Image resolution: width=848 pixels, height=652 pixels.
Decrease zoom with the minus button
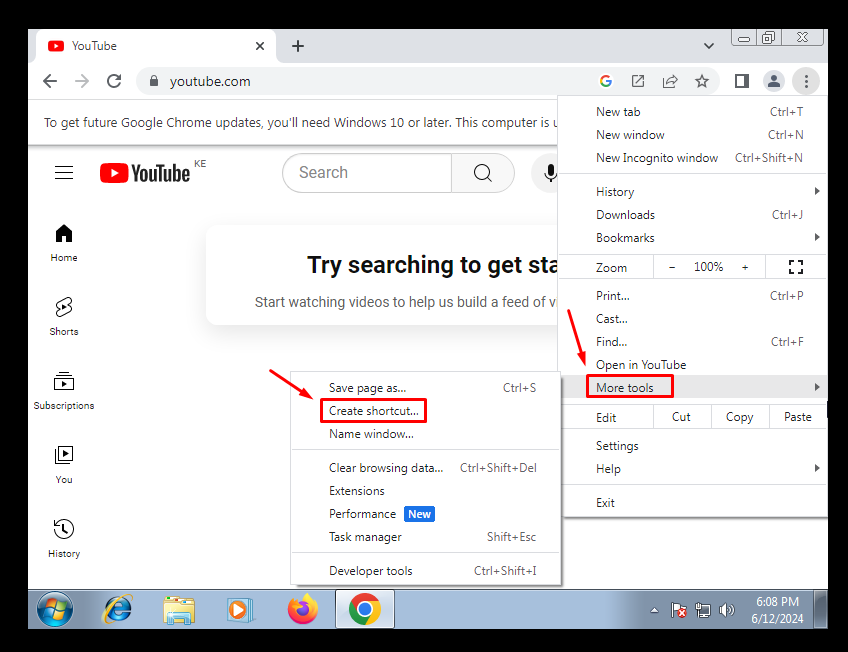pyautogui.click(x=672, y=267)
